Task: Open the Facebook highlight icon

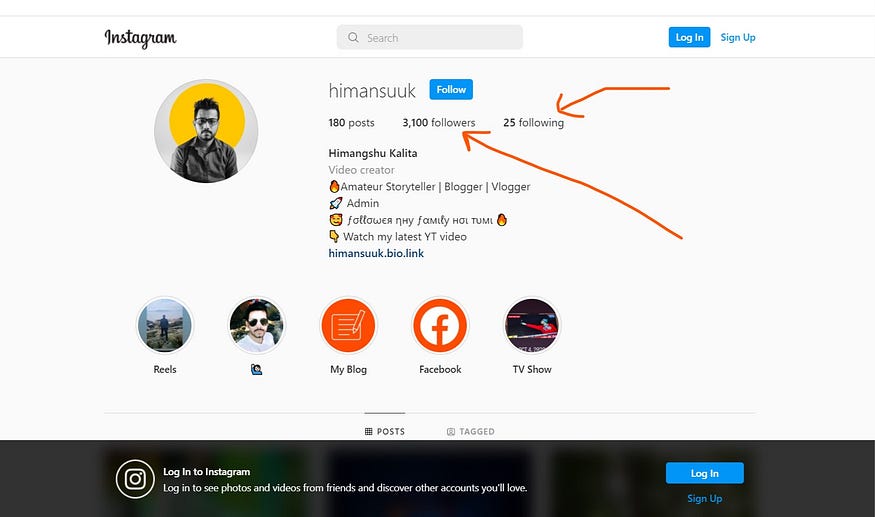Action: tap(440, 325)
